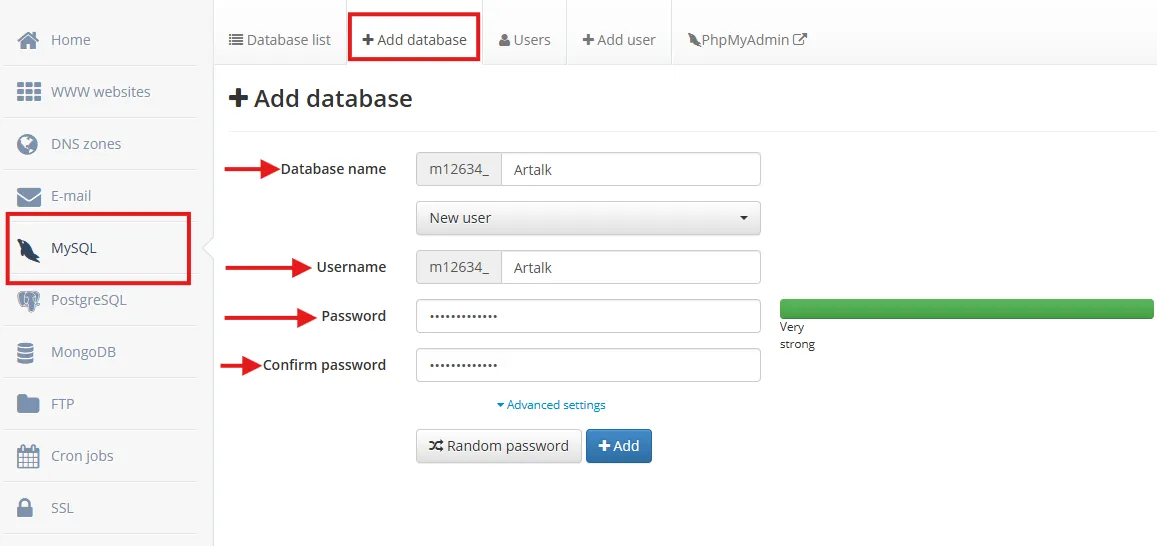This screenshot has height=546, width=1157.
Task: Click the Home house icon in sidebar
Action: [28, 40]
